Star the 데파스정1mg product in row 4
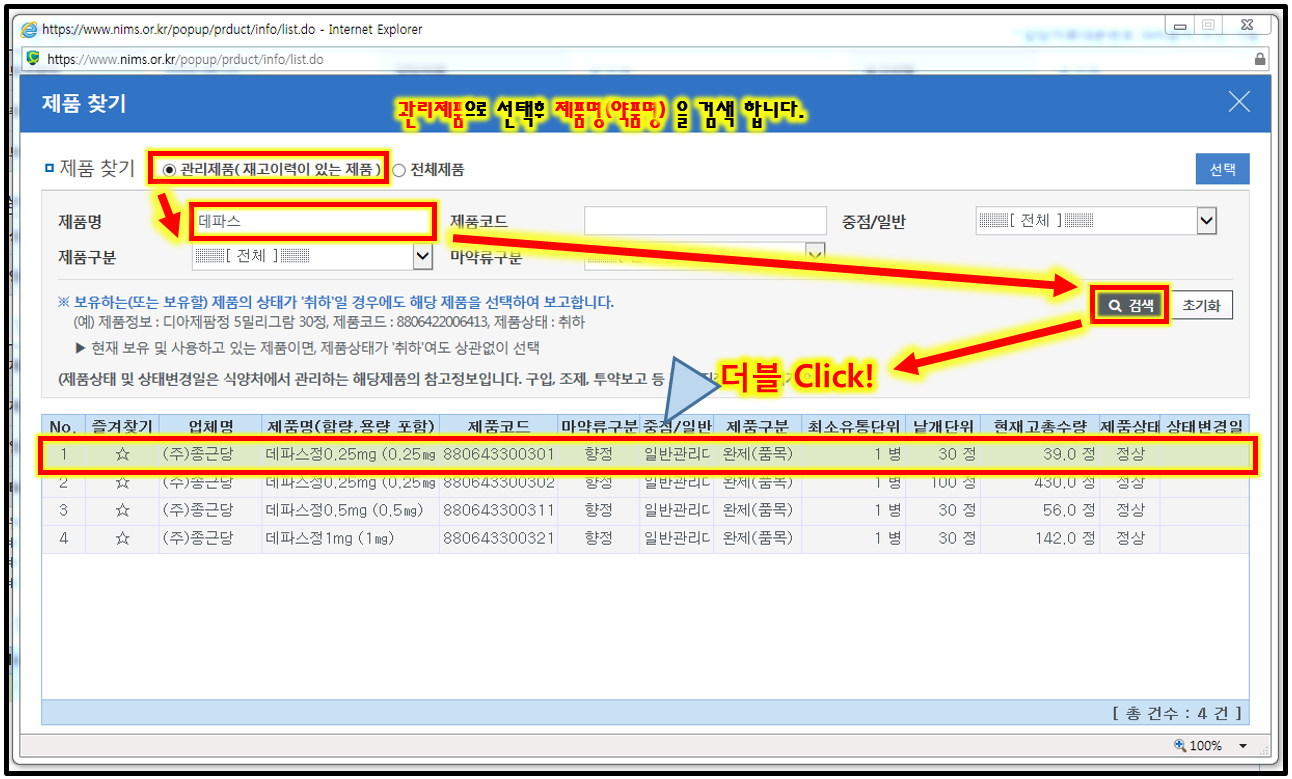This screenshot has width=1292, height=779. coord(122,538)
